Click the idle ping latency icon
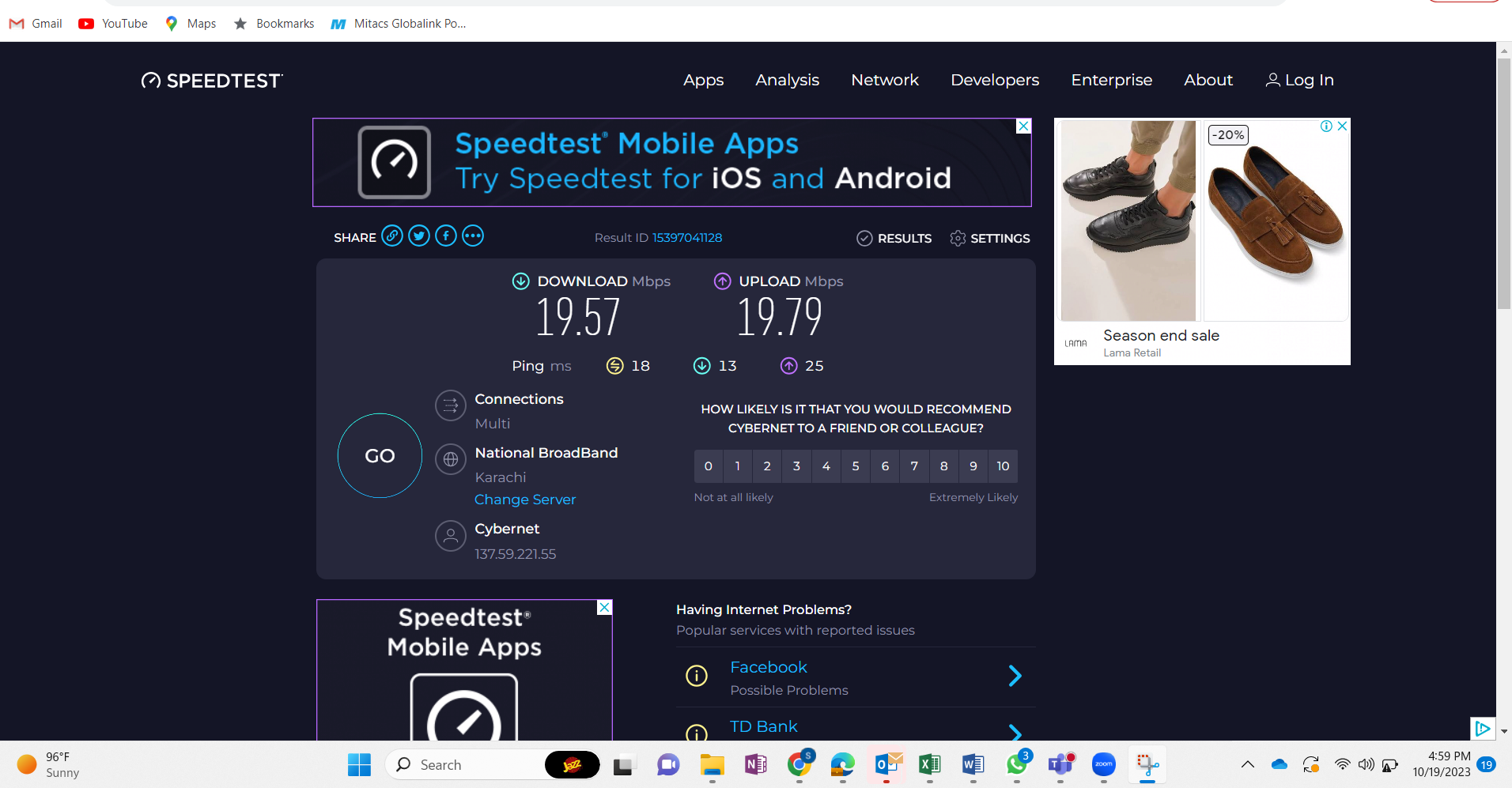The image size is (1512, 788). pyautogui.click(x=614, y=365)
